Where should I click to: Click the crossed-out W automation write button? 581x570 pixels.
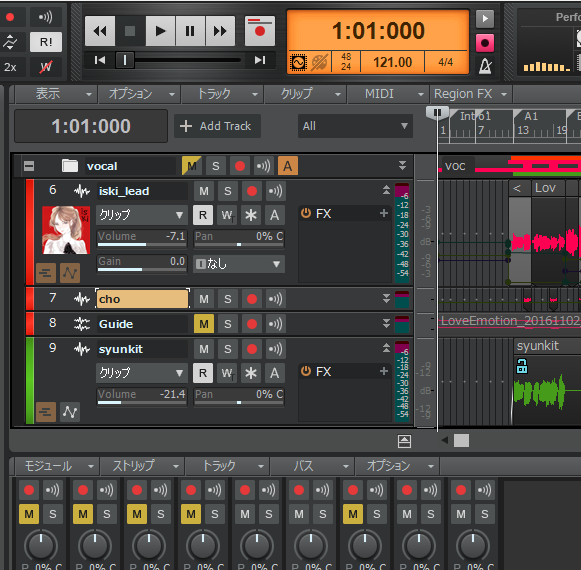coord(46,67)
